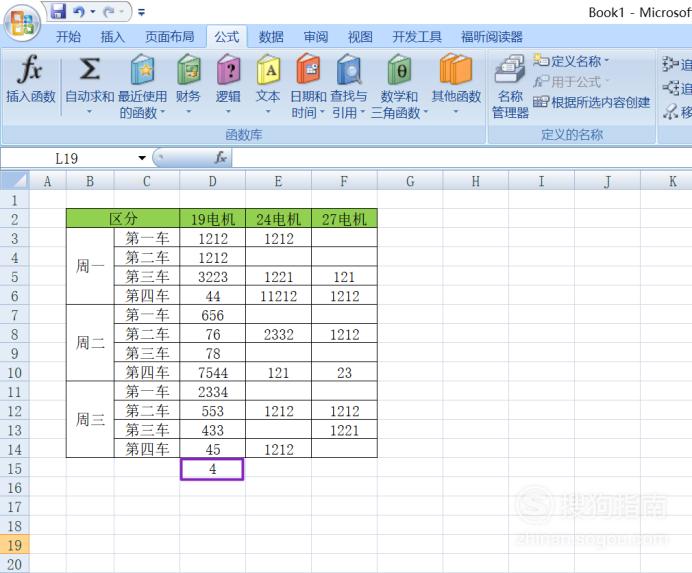Expand the 逻辑 dropdown arrow

(228, 112)
